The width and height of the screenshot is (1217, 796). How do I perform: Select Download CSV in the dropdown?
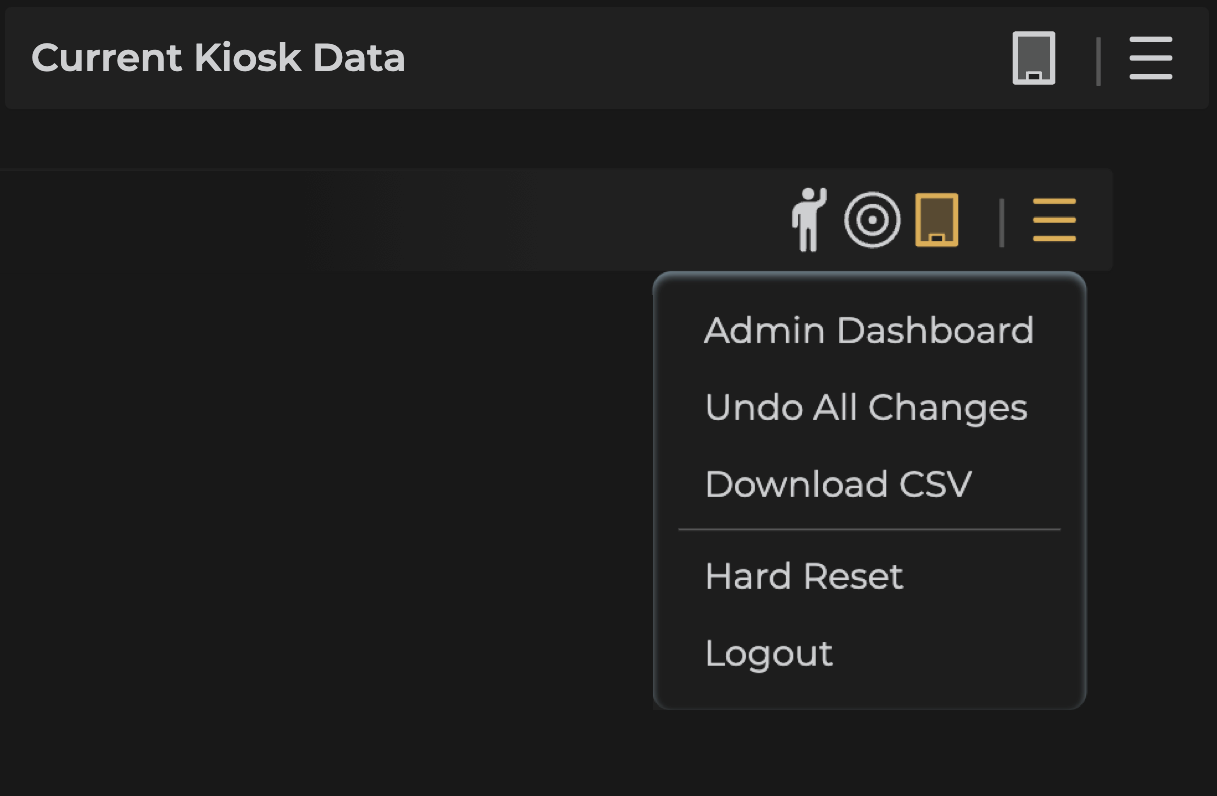(x=838, y=485)
